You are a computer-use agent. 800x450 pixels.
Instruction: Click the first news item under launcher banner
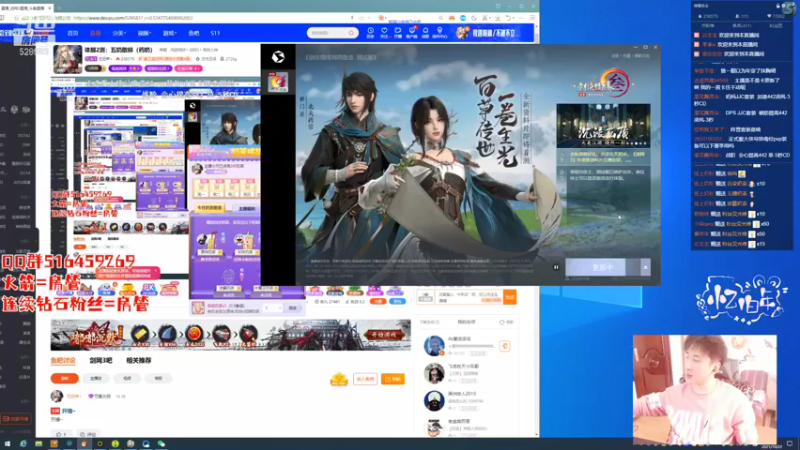tap(603, 157)
